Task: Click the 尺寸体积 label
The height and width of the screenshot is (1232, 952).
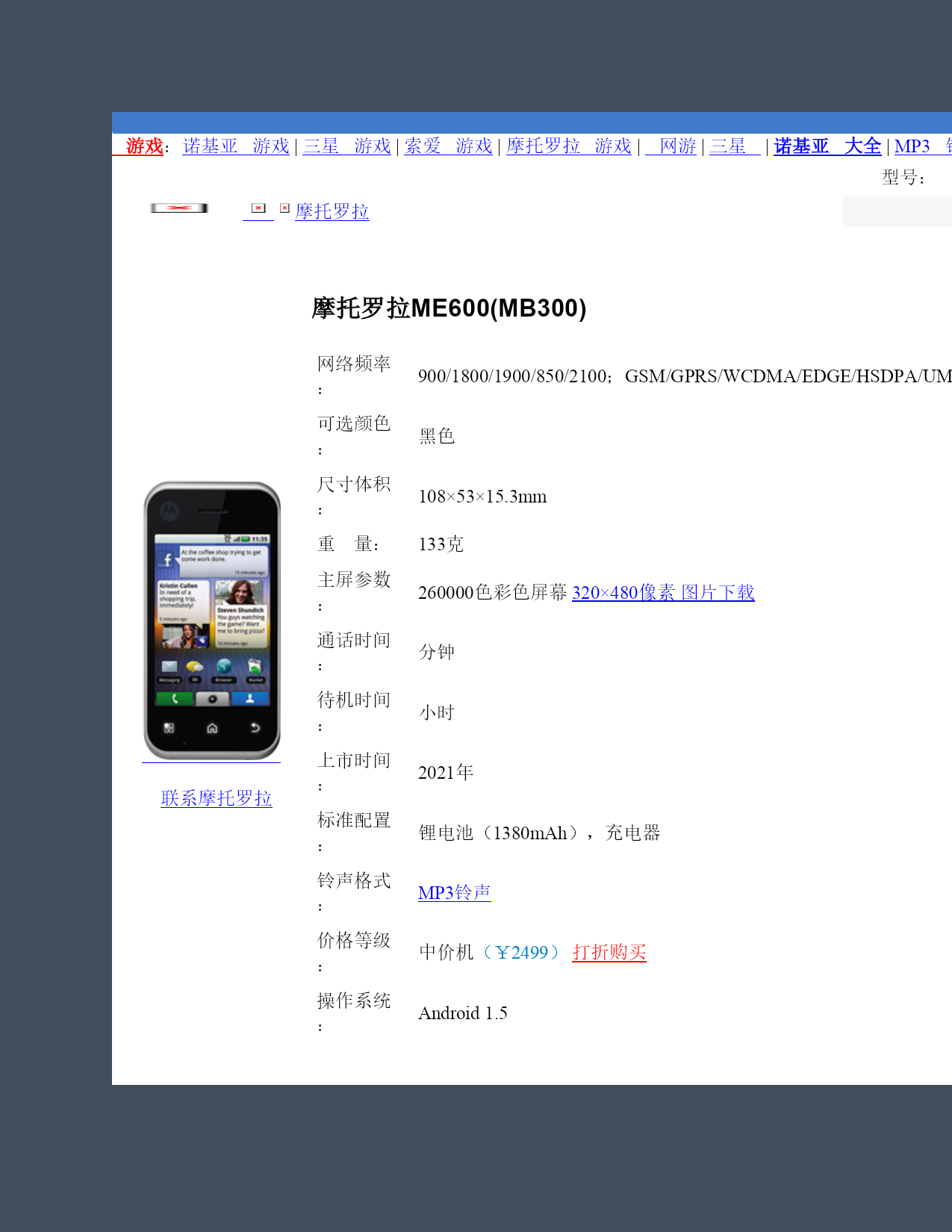Action: (354, 484)
